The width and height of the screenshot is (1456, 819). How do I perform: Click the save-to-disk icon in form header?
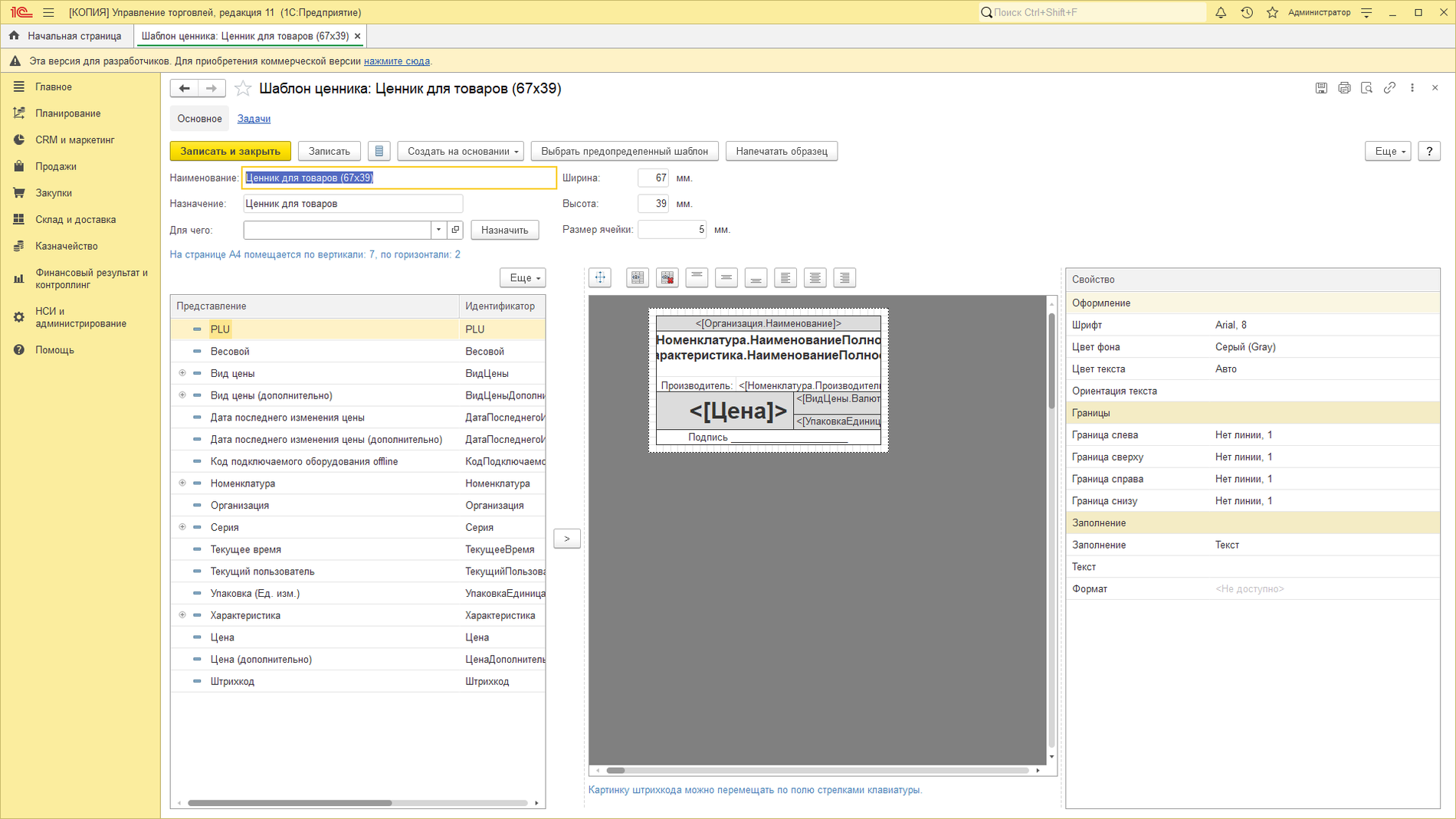pos(1321,88)
